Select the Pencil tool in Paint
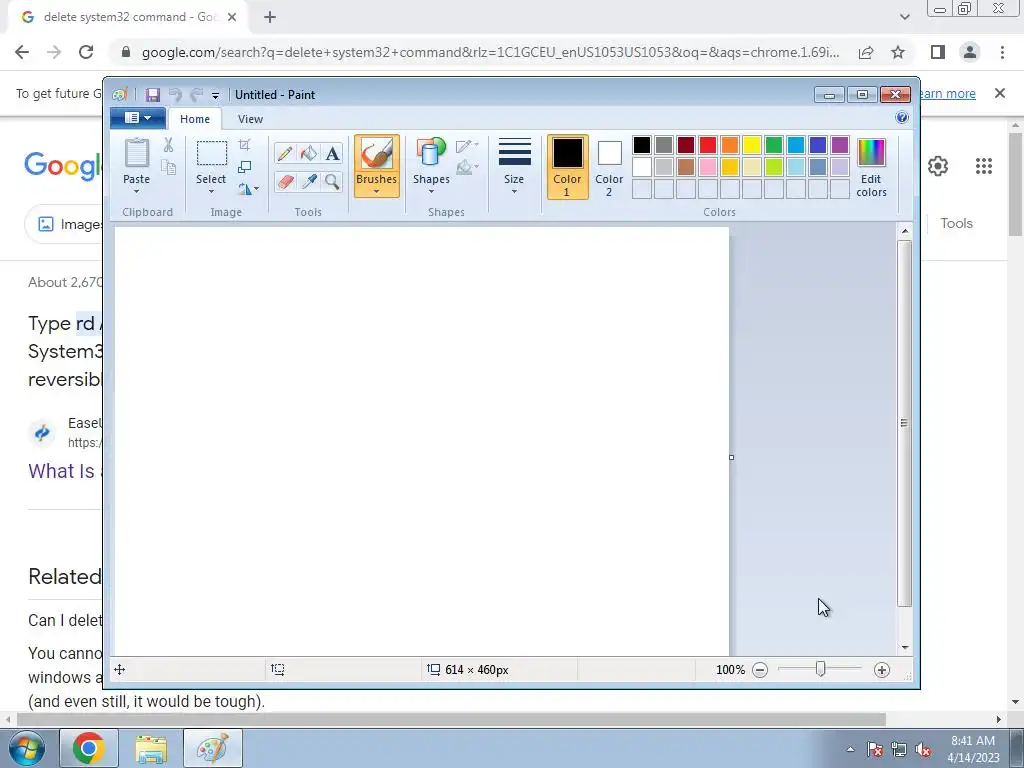This screenshot has width=1024, height=768. point(285,153)
